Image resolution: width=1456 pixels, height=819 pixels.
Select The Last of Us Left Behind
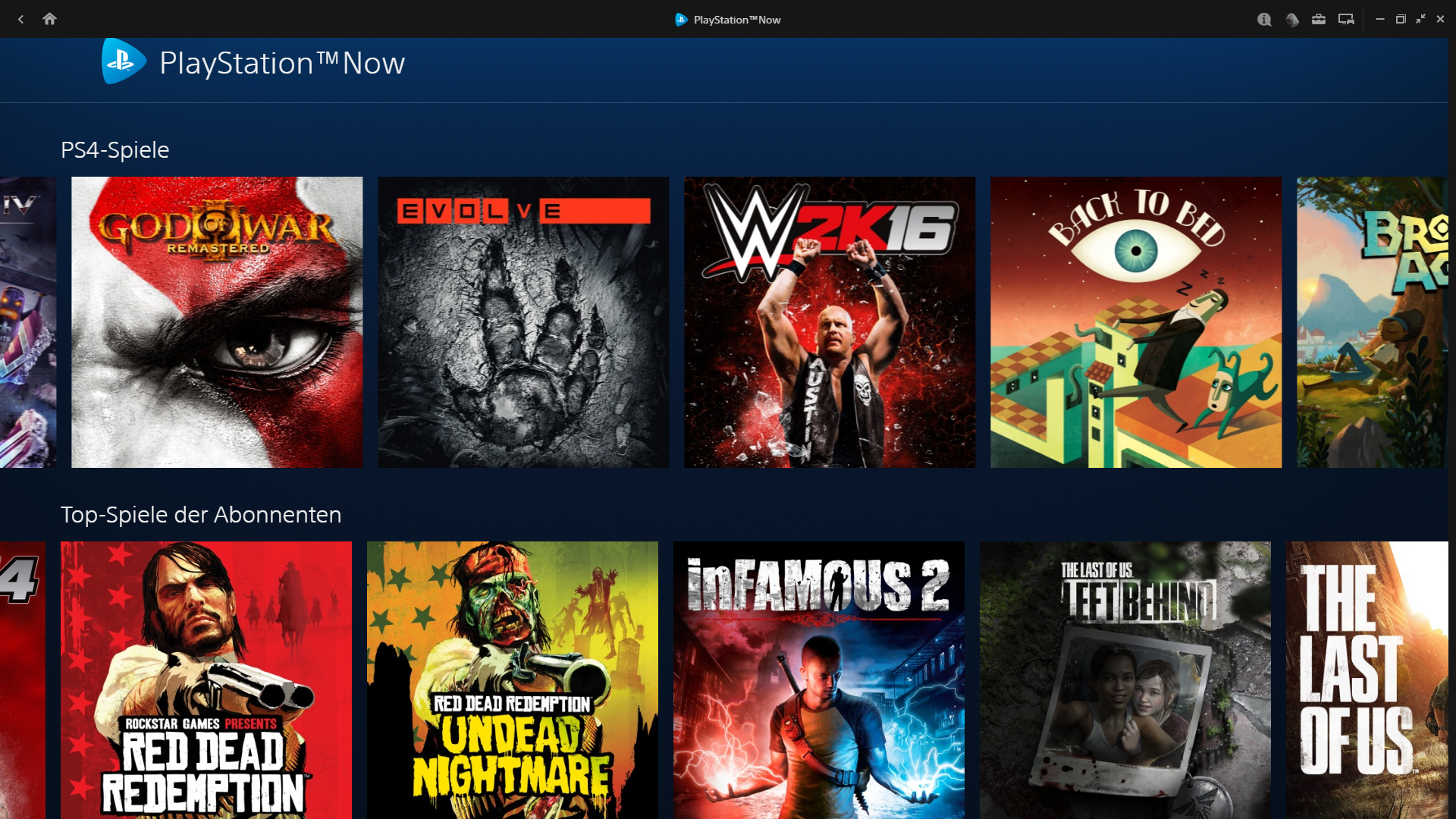pos(1125,679)
